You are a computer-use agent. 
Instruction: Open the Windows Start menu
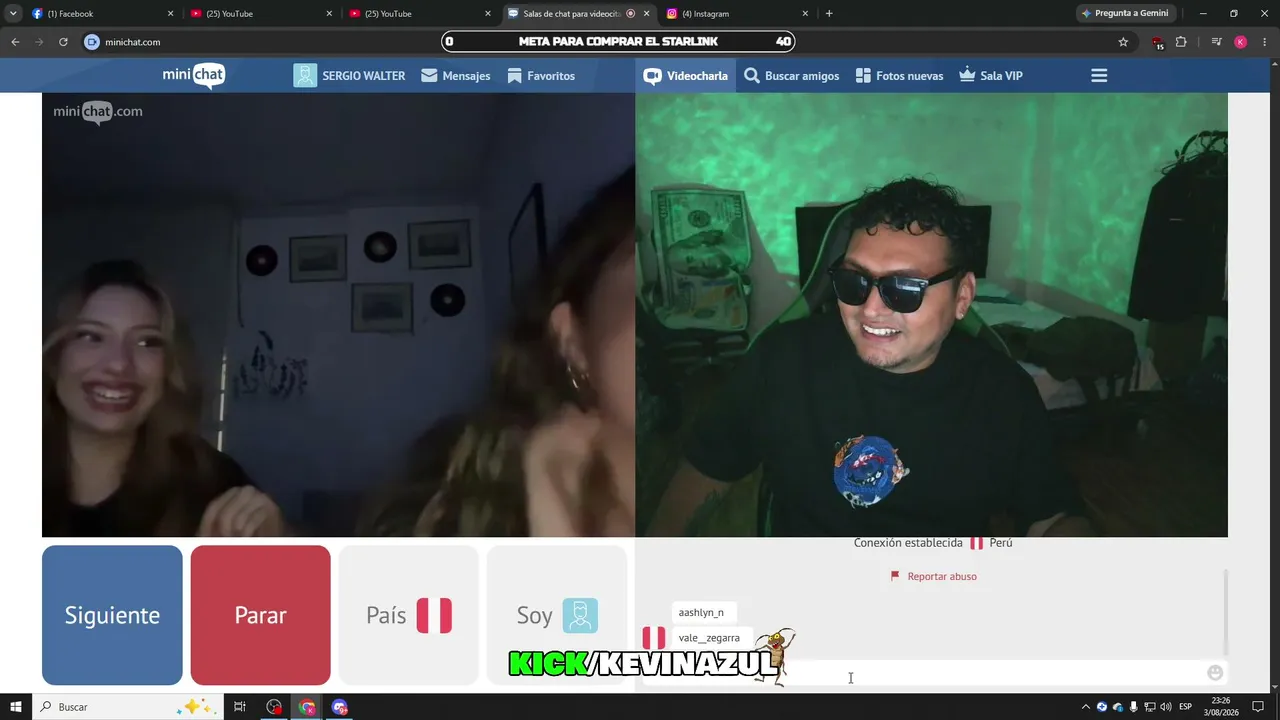point(16,707)
